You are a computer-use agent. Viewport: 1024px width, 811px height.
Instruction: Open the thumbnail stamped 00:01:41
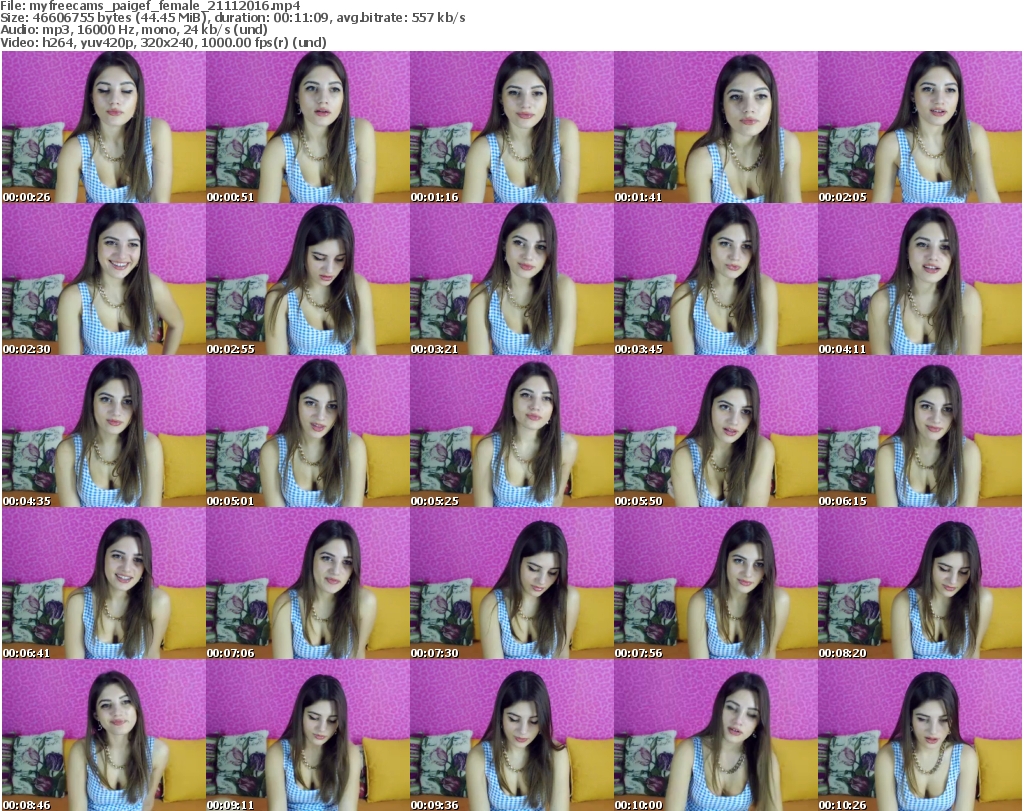tap(716, 127)
